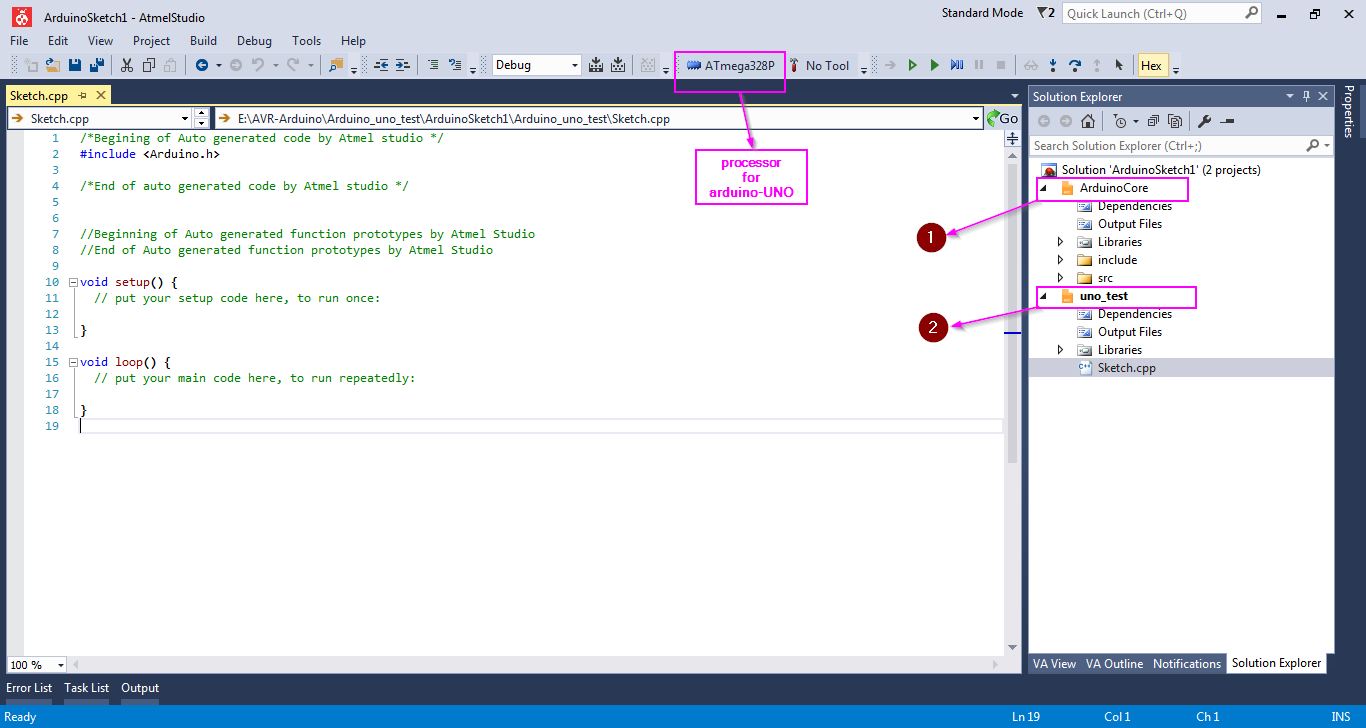Screen dimensions: 1366x728
Task: Expand the src folder node
Action: (1060, 278)
